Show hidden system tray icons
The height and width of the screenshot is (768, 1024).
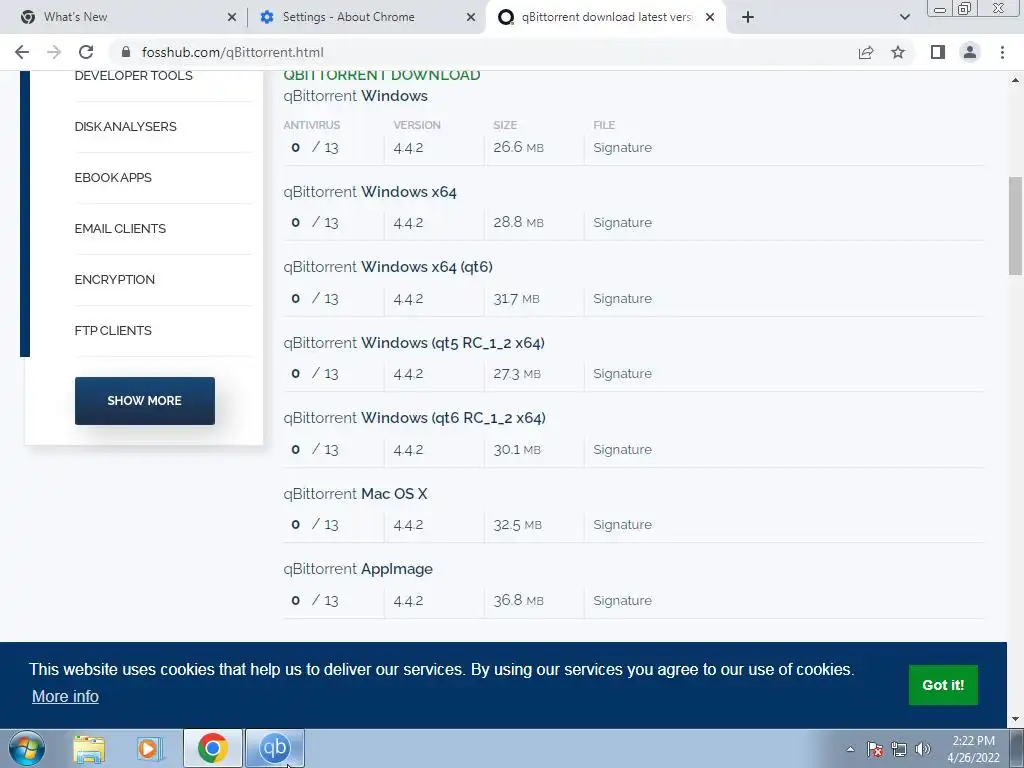[850, 749]
